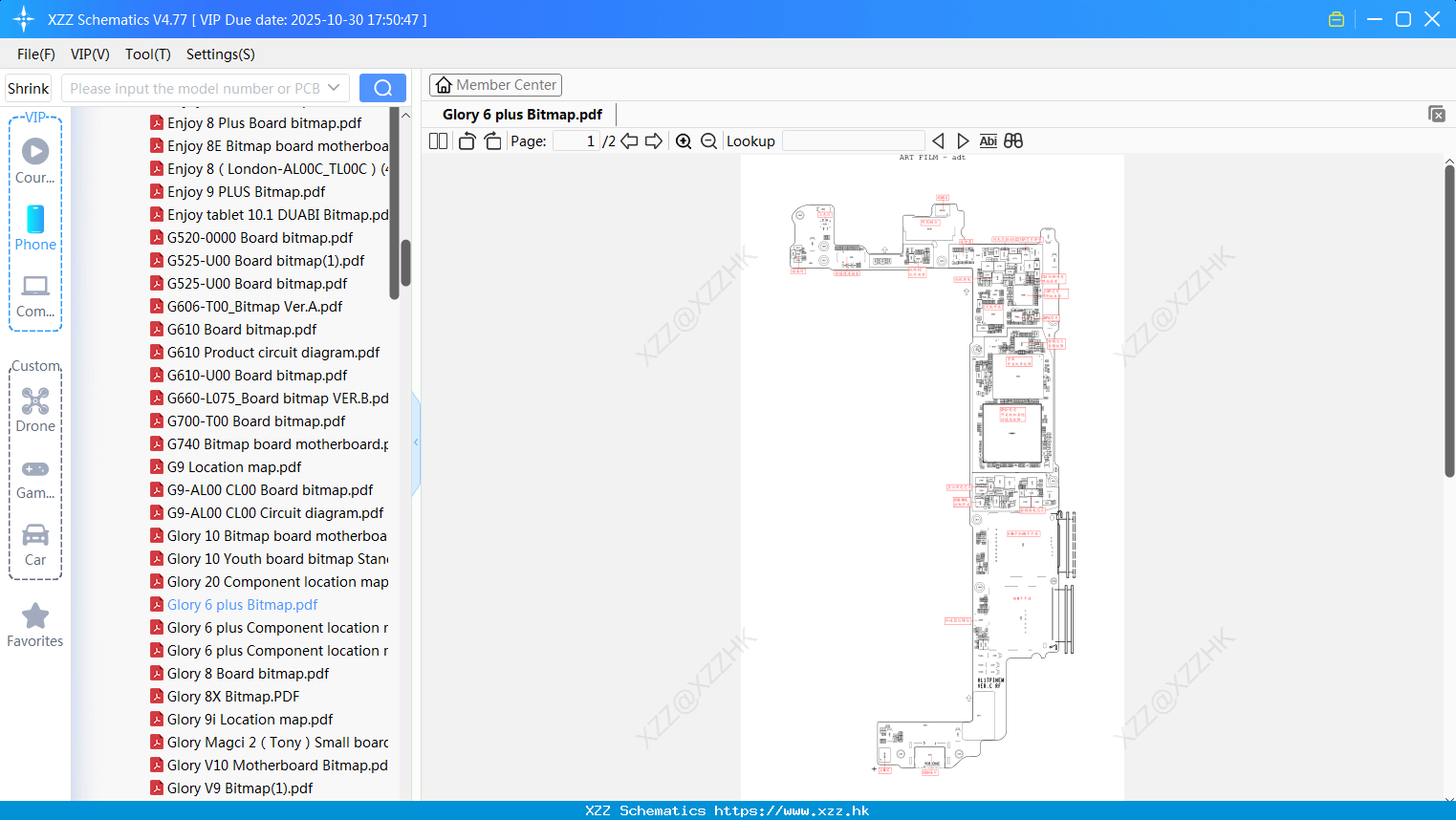Click the binoculars search icon
The image size is (1456, 820).
[1013, 141]
